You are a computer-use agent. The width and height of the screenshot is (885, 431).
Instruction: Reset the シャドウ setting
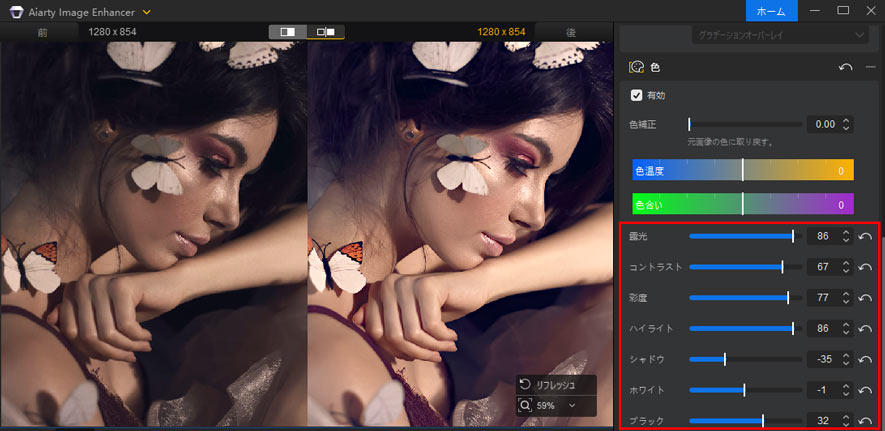point(865,359)
